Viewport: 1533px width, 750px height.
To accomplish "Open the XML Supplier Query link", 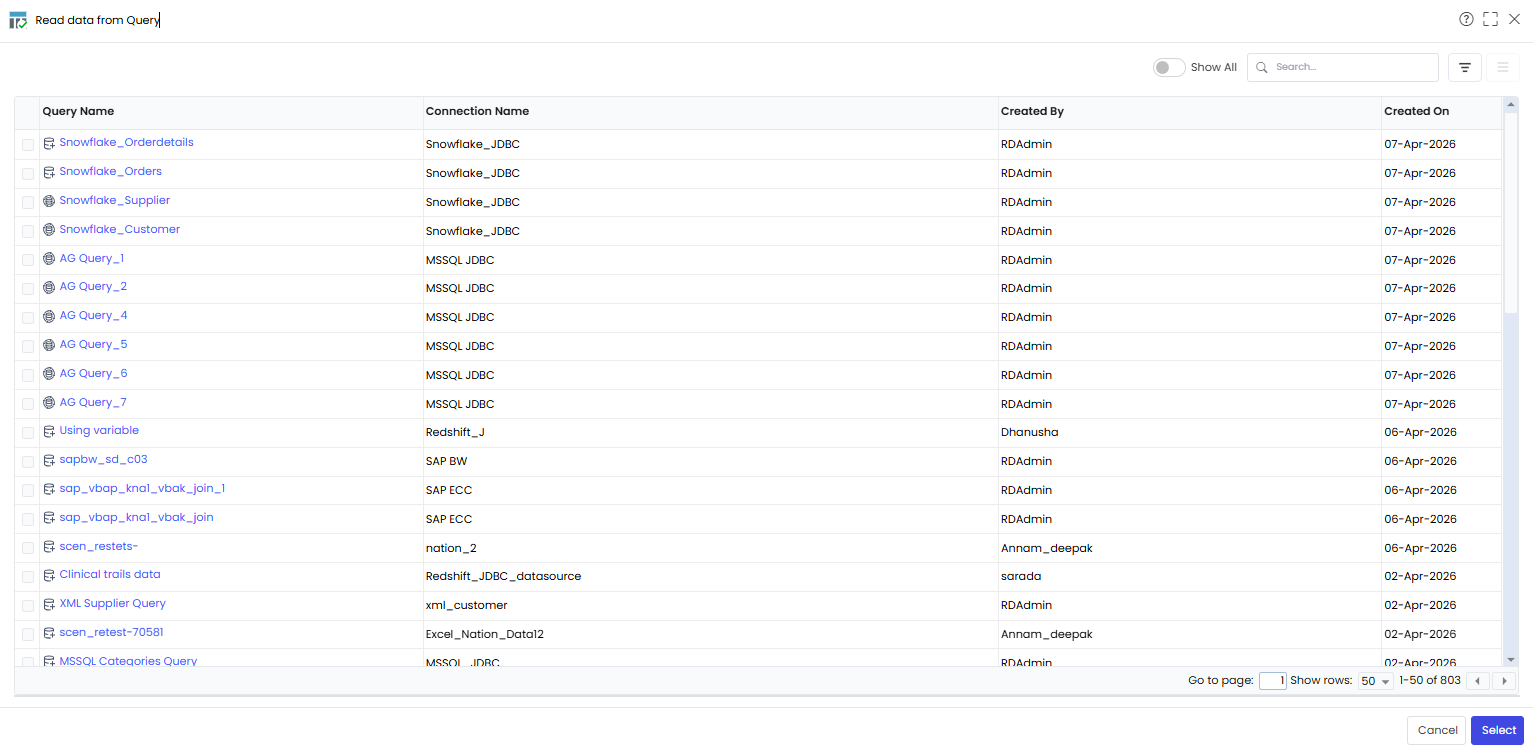I will 112,603.
